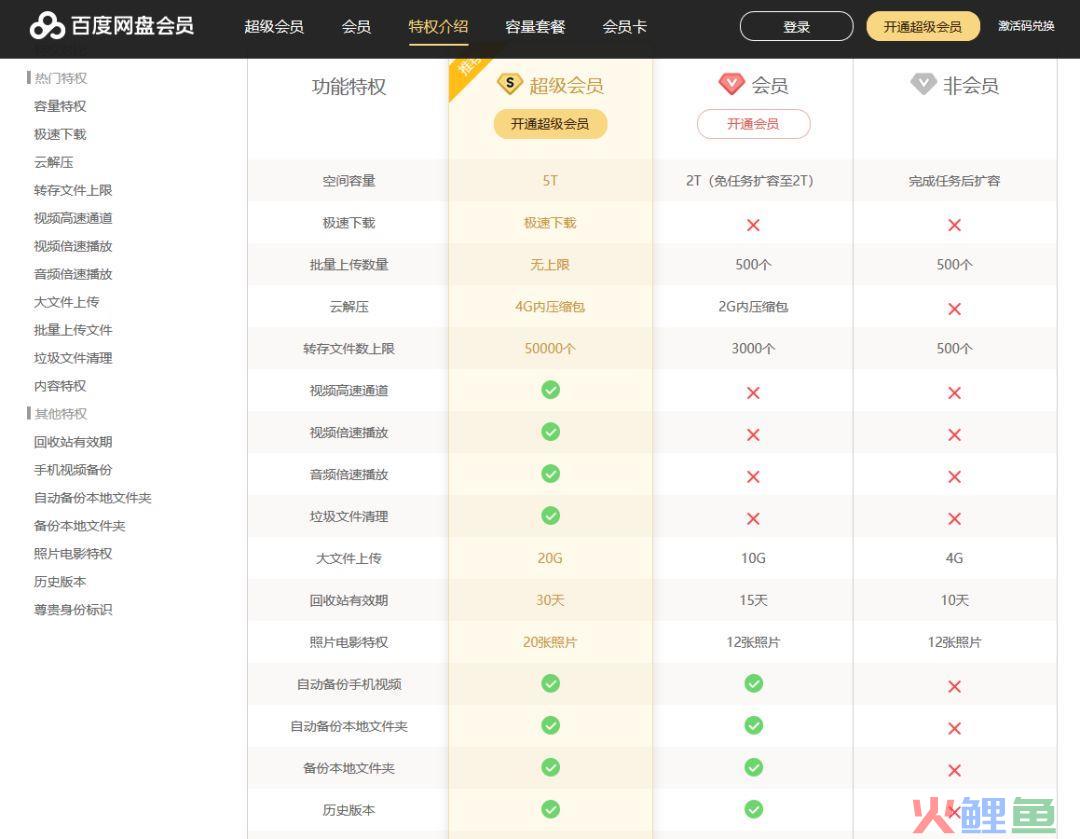Click red X for 音频倍速播放 in 会员 column
The height and width of the screenshot is (839, 1080).
point(754,477)
